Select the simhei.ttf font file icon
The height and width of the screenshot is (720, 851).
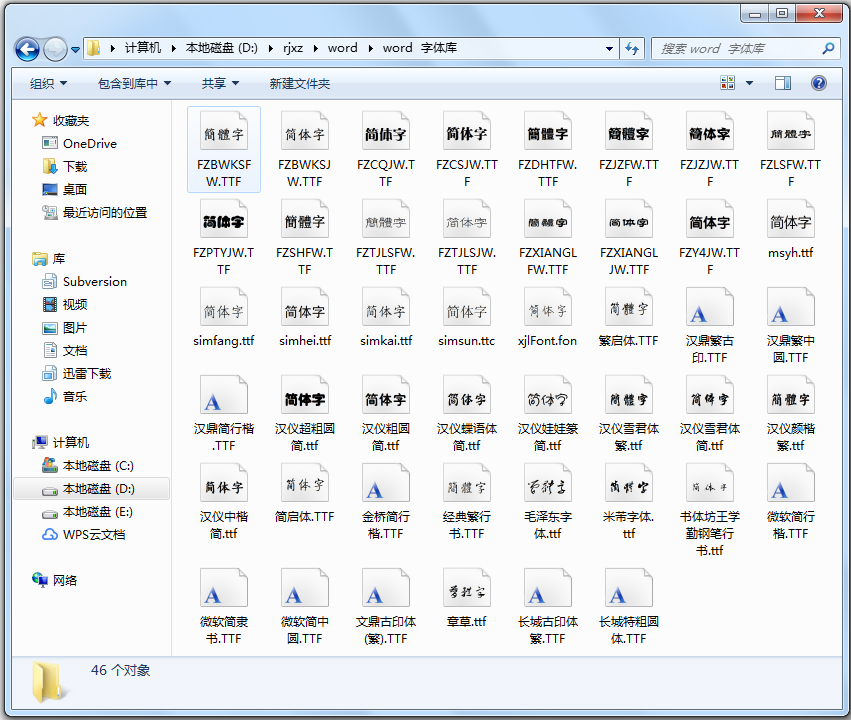tap(304, 308)
